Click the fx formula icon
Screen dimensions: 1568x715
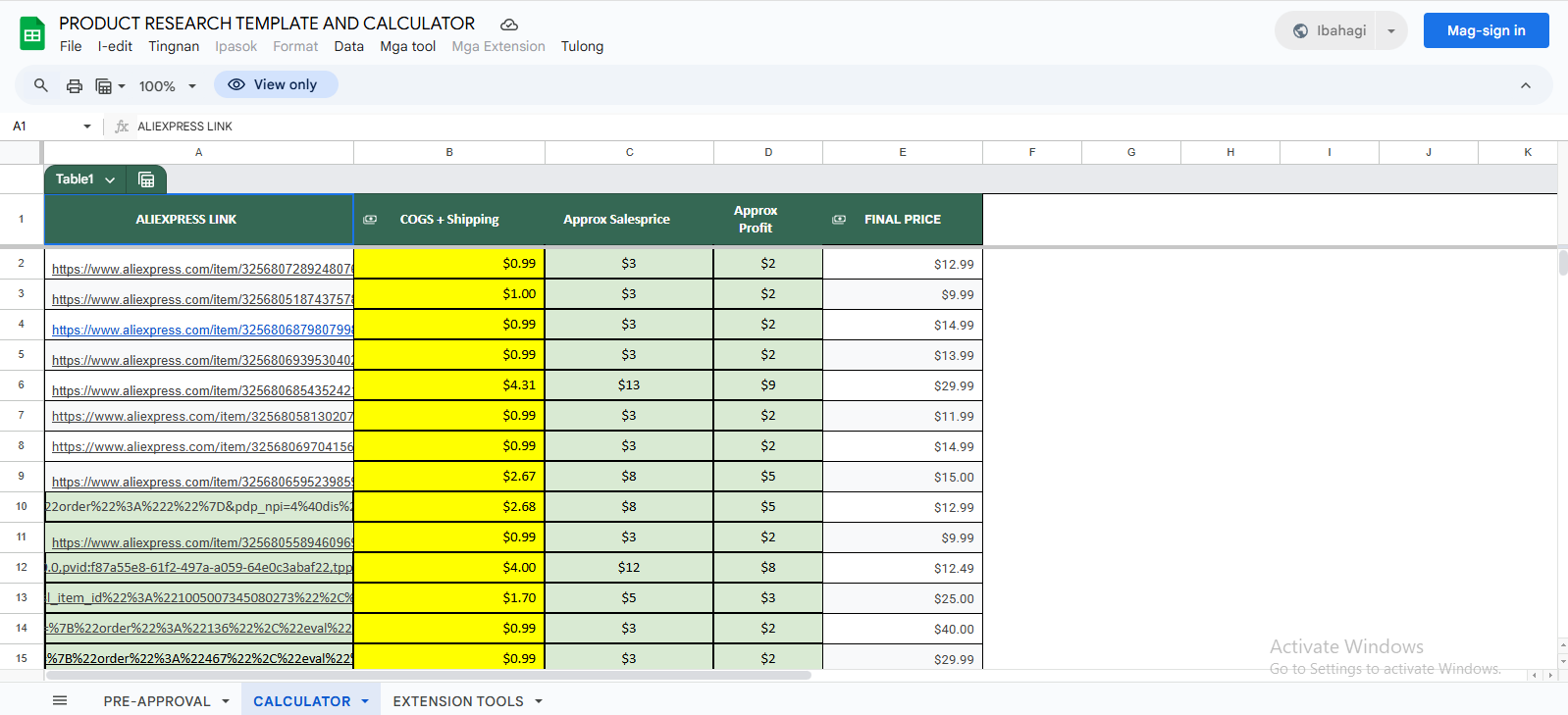pyautogui.click(x=122, y=127)
